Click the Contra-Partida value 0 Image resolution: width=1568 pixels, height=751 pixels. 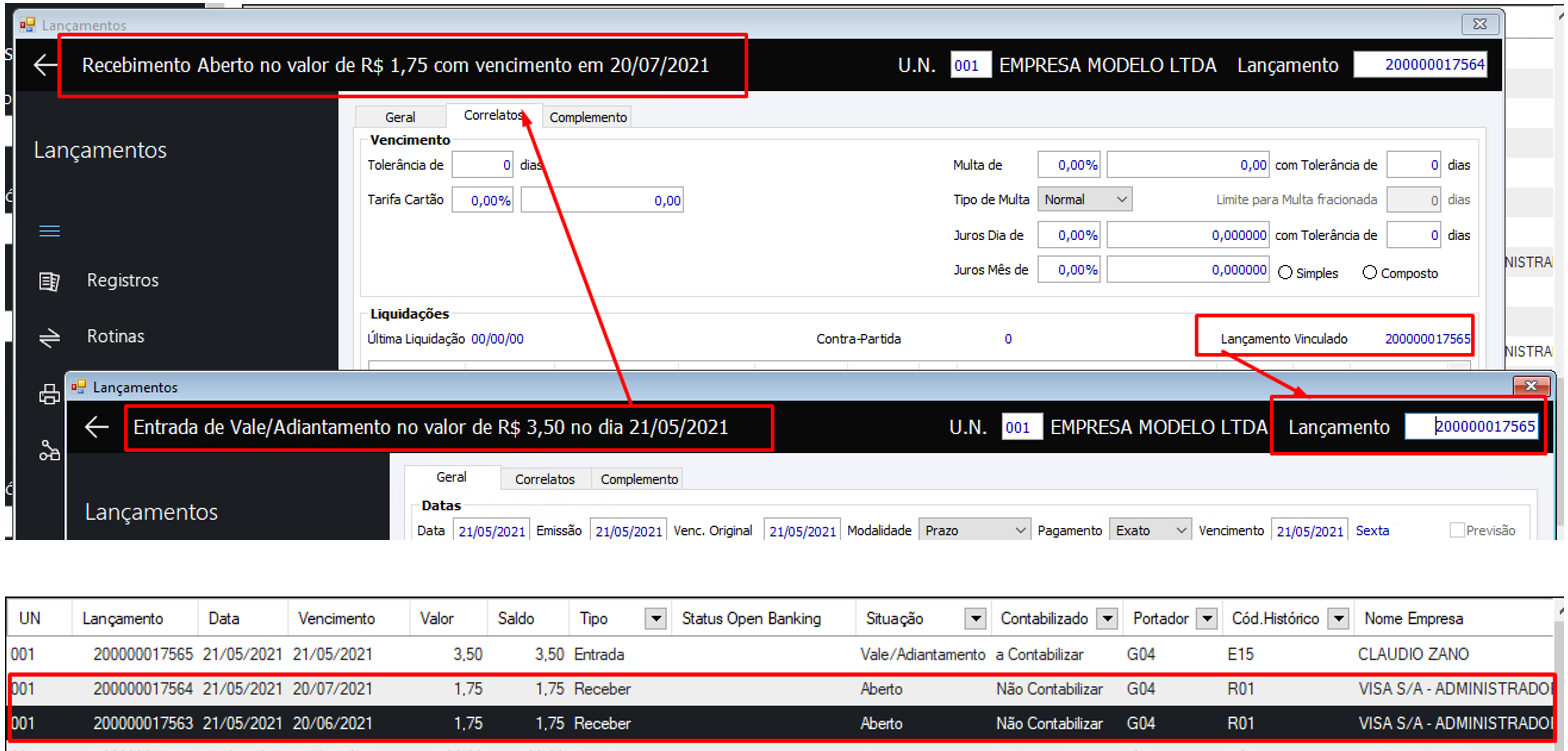[1008, 339]
